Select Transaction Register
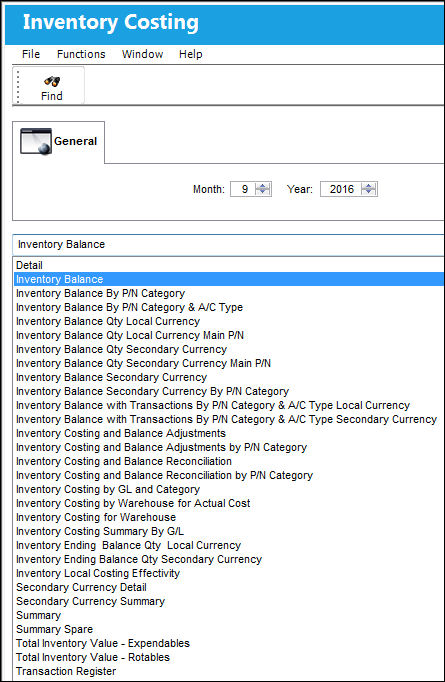The width and height of the screenshot is (445, 682). tap(229, 671)
